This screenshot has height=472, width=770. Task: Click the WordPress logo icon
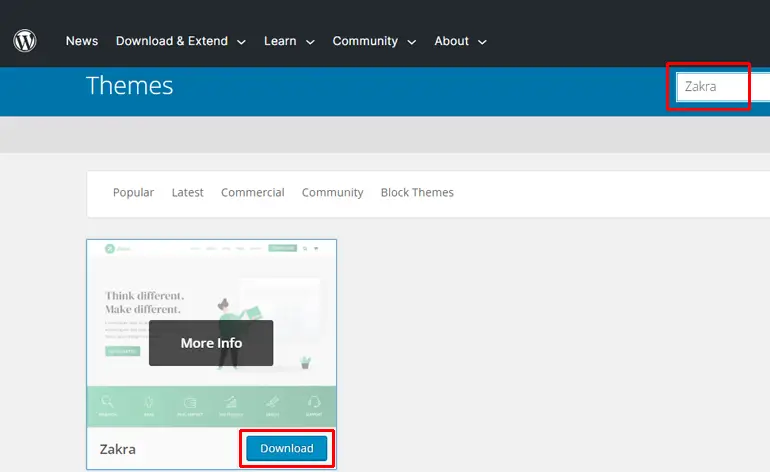point(25,41)
